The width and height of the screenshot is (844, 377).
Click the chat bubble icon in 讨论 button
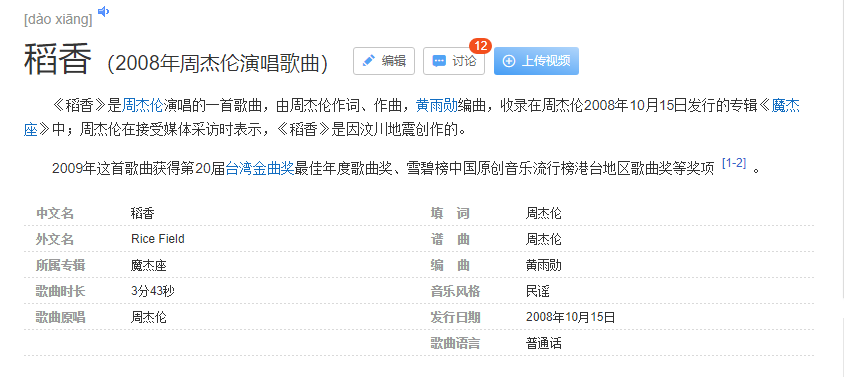pyautogui.click(x=439, y=61)
